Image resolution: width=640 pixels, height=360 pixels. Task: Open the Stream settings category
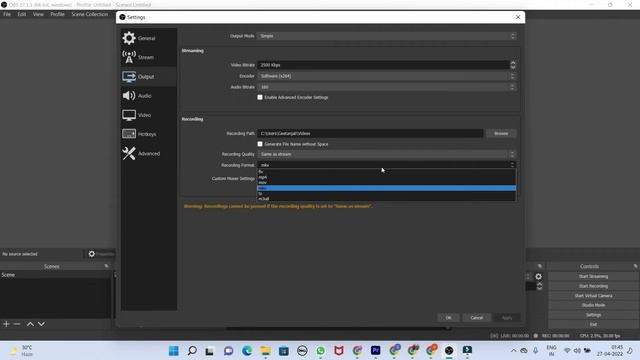tap(149, 57)
